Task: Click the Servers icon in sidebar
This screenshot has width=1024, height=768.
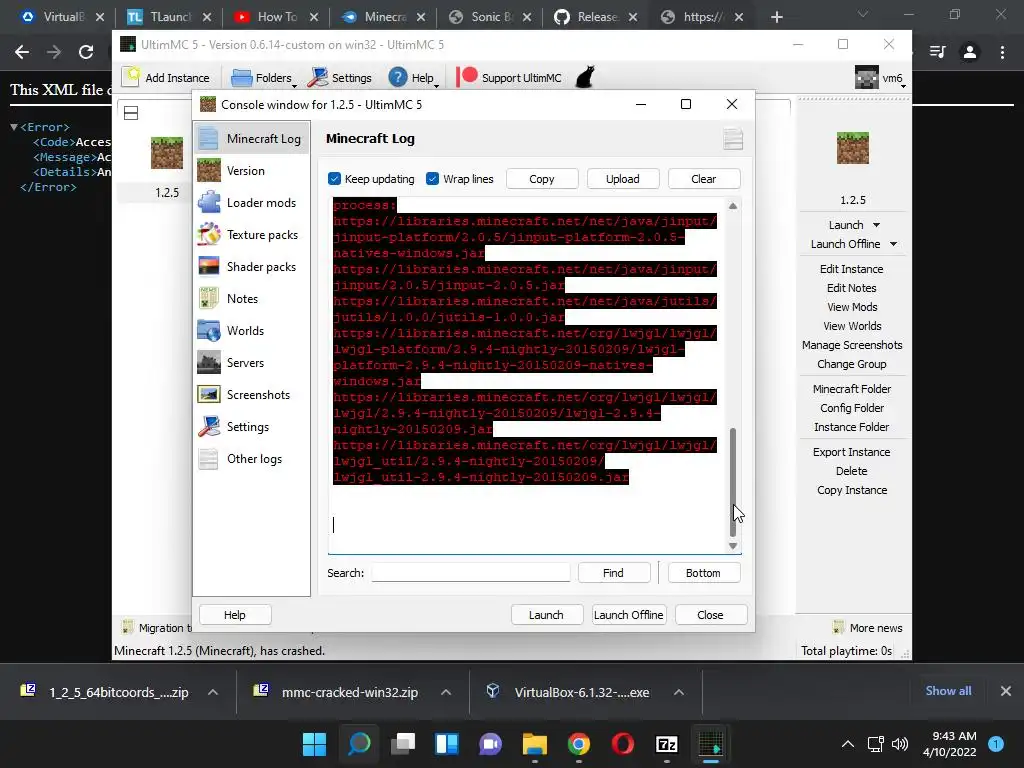Action: click(x=209, y=362)
